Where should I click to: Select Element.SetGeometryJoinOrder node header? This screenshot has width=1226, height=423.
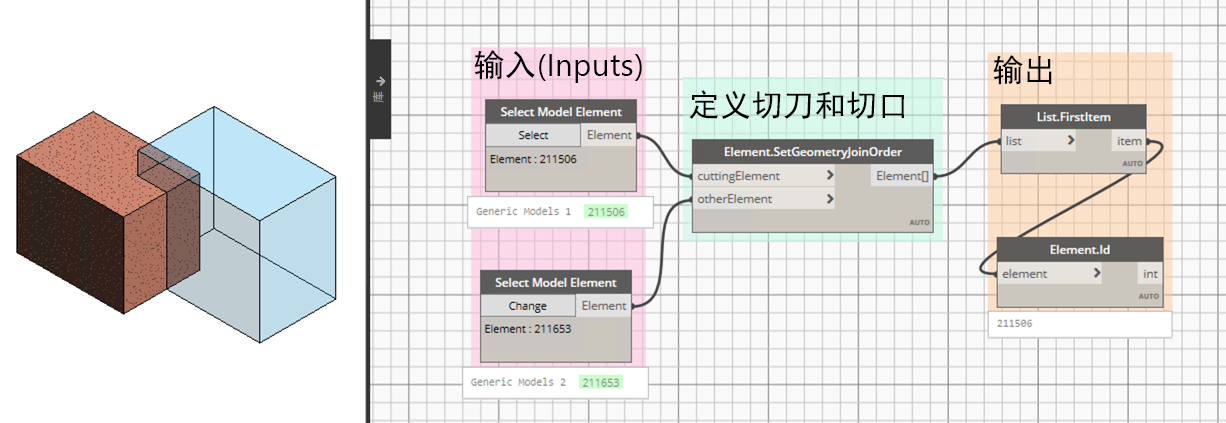(x=813, y=152)
